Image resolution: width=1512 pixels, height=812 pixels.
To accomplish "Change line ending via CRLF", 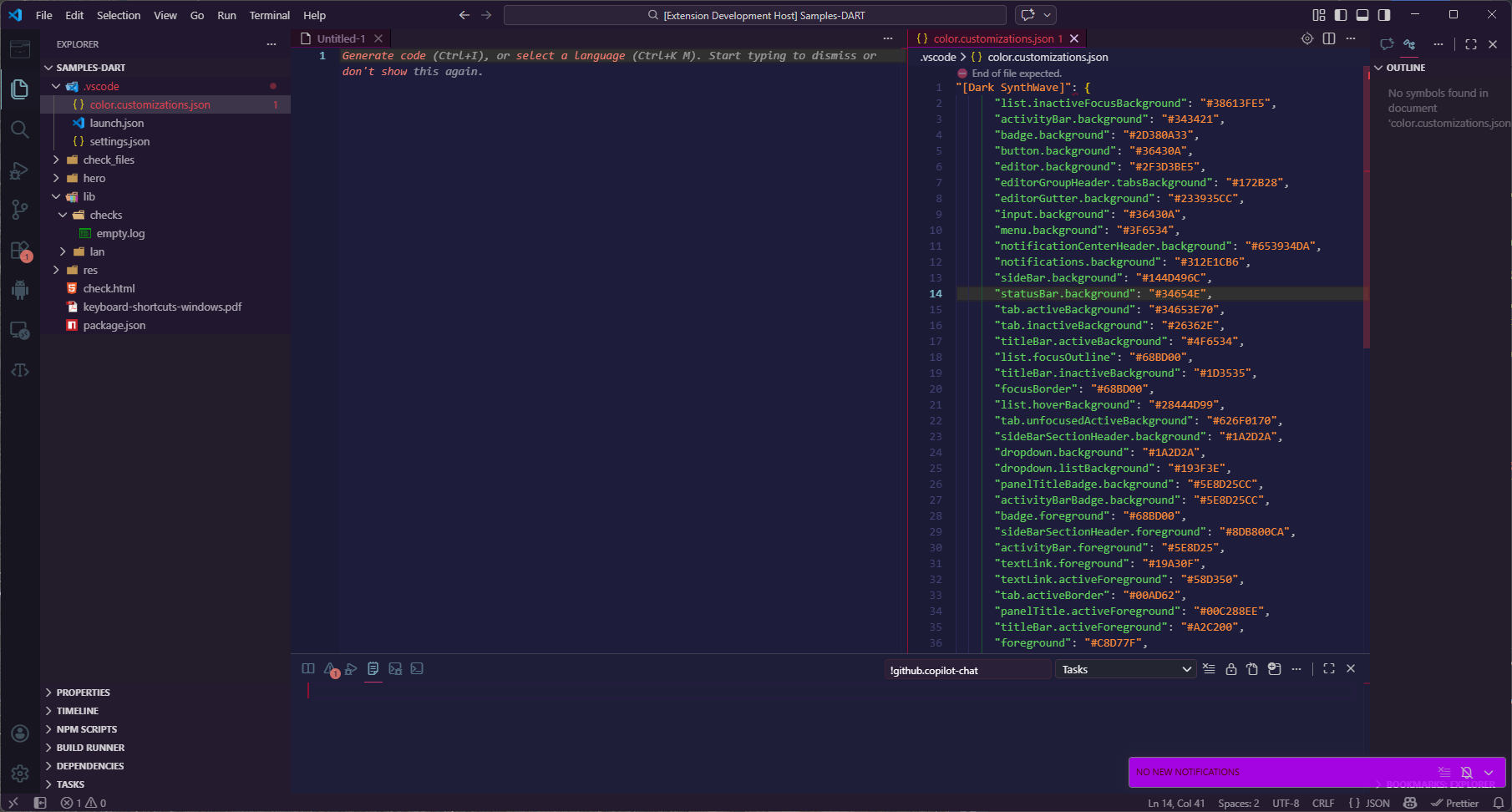I will click(x=1323, y=803).
